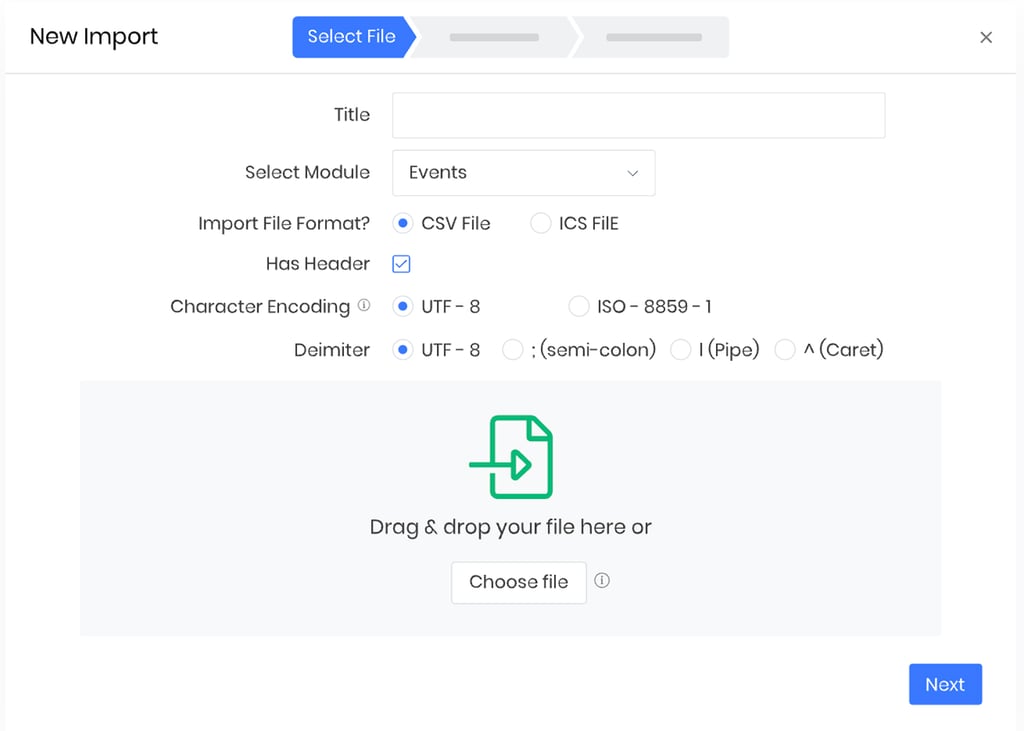
Task: Click the Title input field
Action: (x=638, y=115)
